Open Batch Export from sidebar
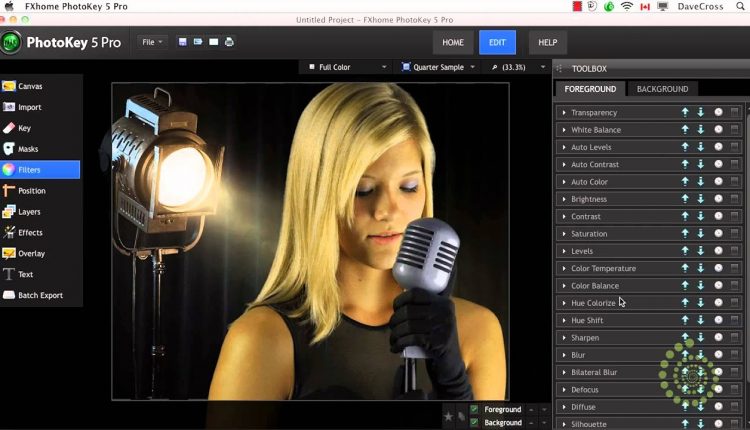This screenshot has height=430, width=750. [x=40, y=295]
